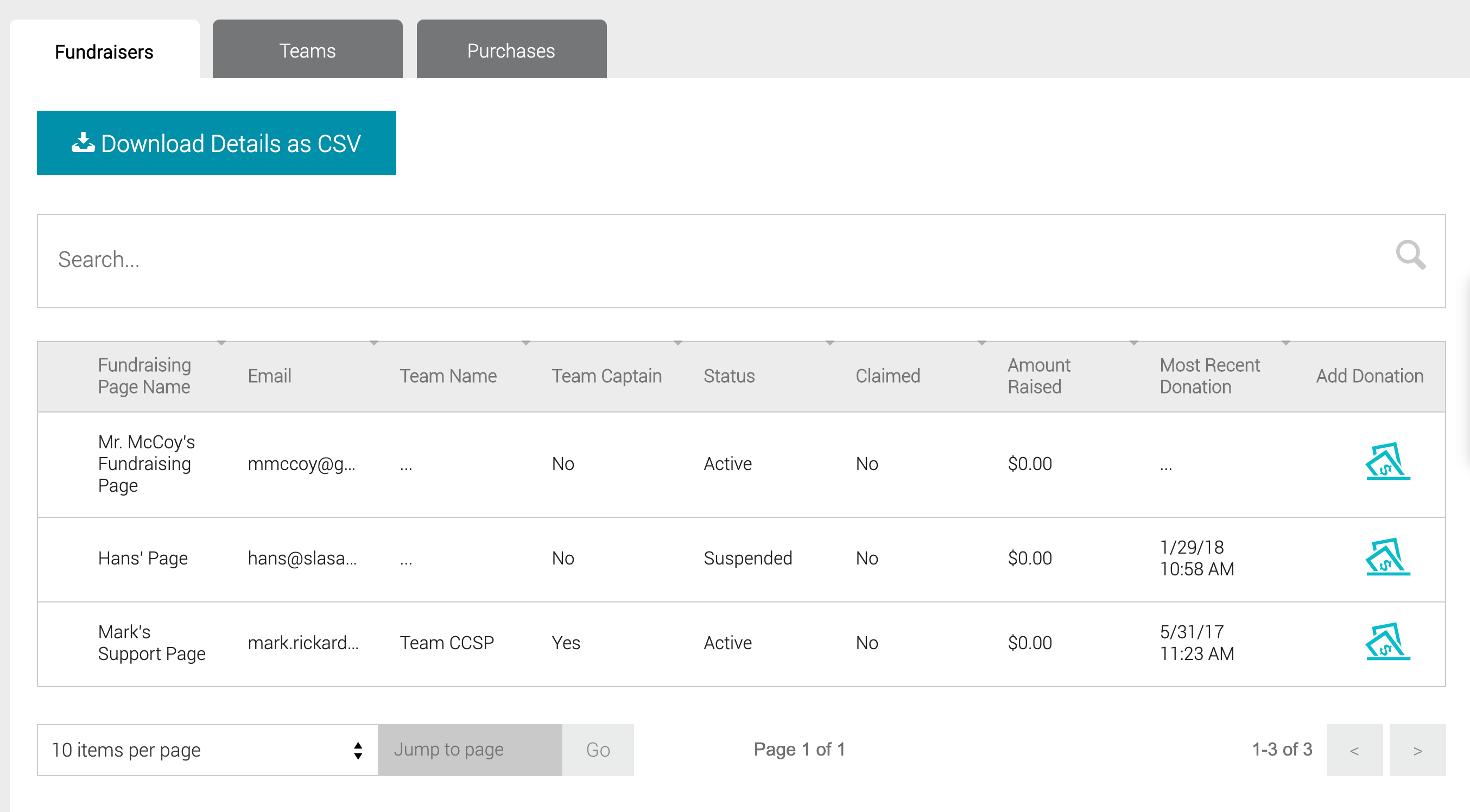Image resolution: width=1470 pixels, height=812 pixels.
Task: Select the Fundraisers tab
Action: (104, 52)
